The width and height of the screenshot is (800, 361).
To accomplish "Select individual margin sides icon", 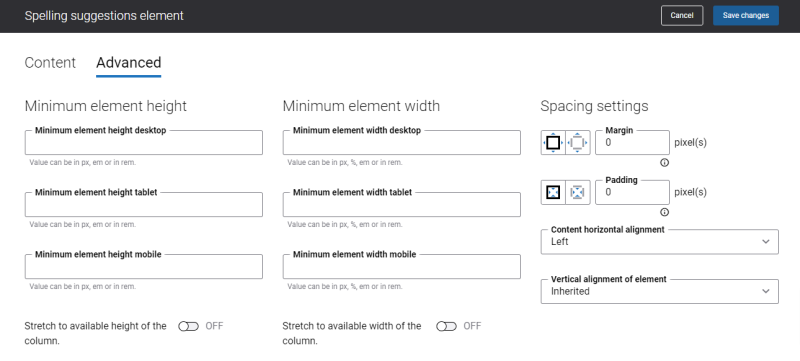I will [x=578, y=143].
